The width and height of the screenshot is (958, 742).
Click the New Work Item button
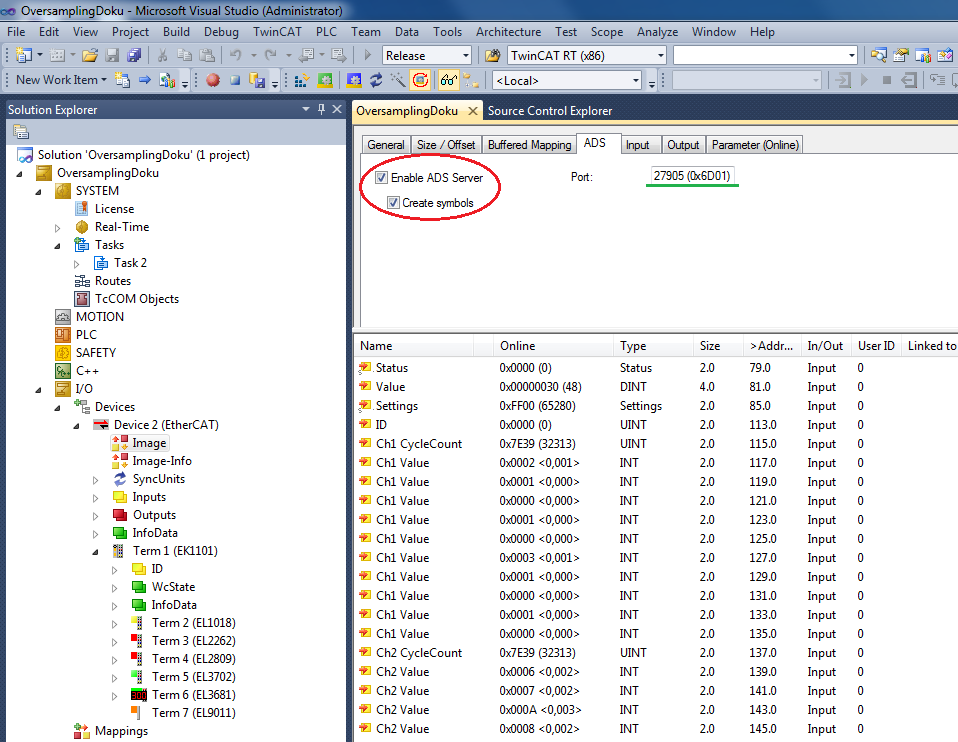coord(57,80)
